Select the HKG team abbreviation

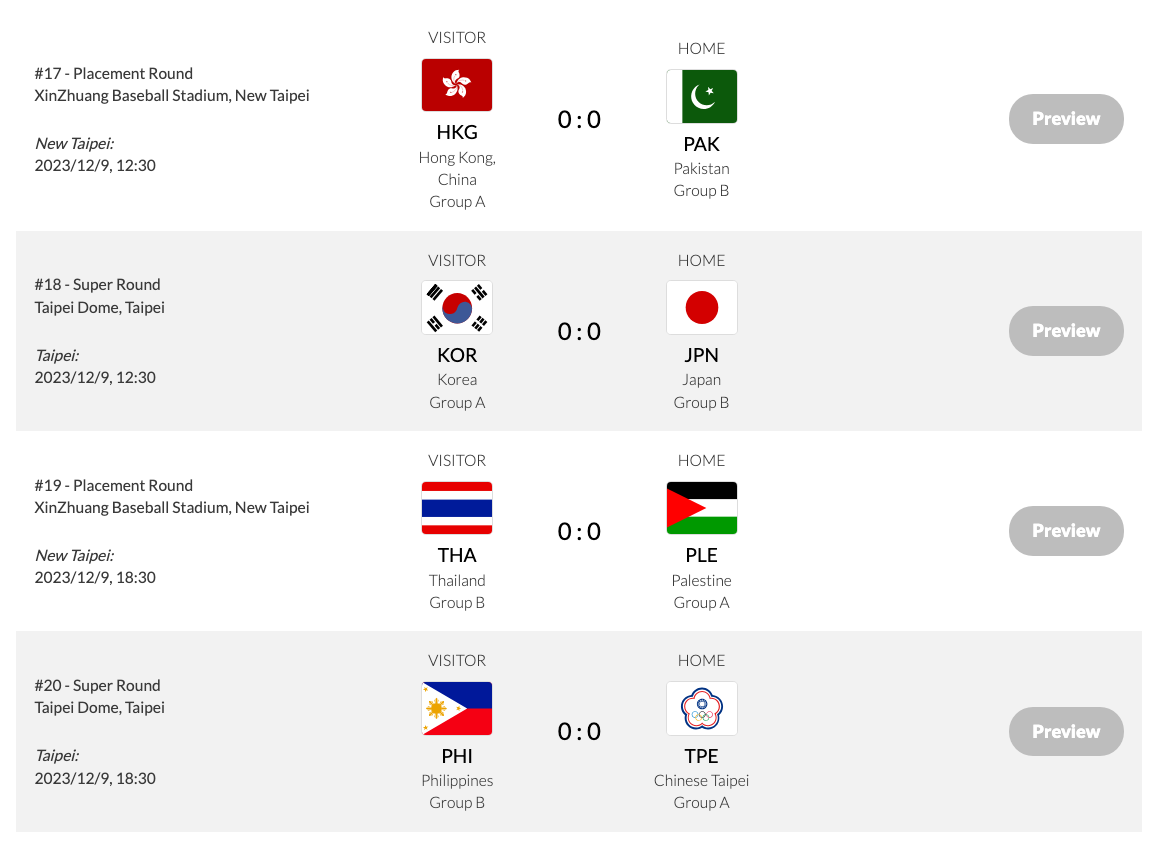pyautogui.click(x=457, y=132)
